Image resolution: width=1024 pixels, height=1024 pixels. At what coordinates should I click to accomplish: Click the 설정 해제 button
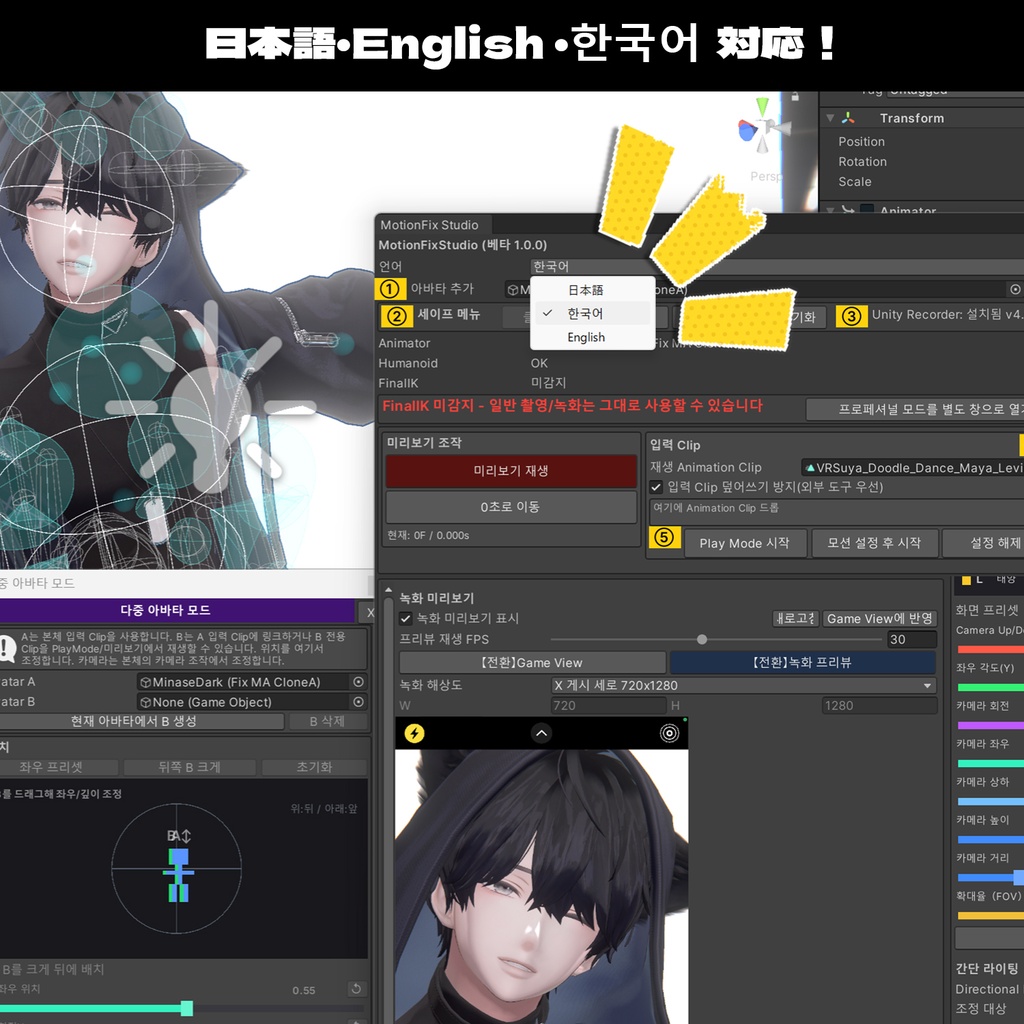click(x=985, y=543)
